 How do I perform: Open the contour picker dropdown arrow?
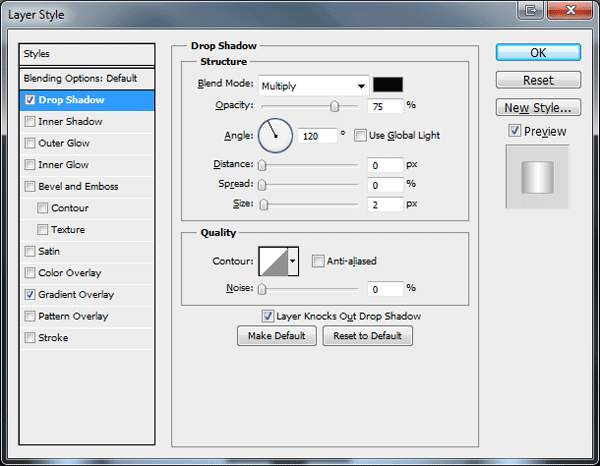[x=293, y=261]
